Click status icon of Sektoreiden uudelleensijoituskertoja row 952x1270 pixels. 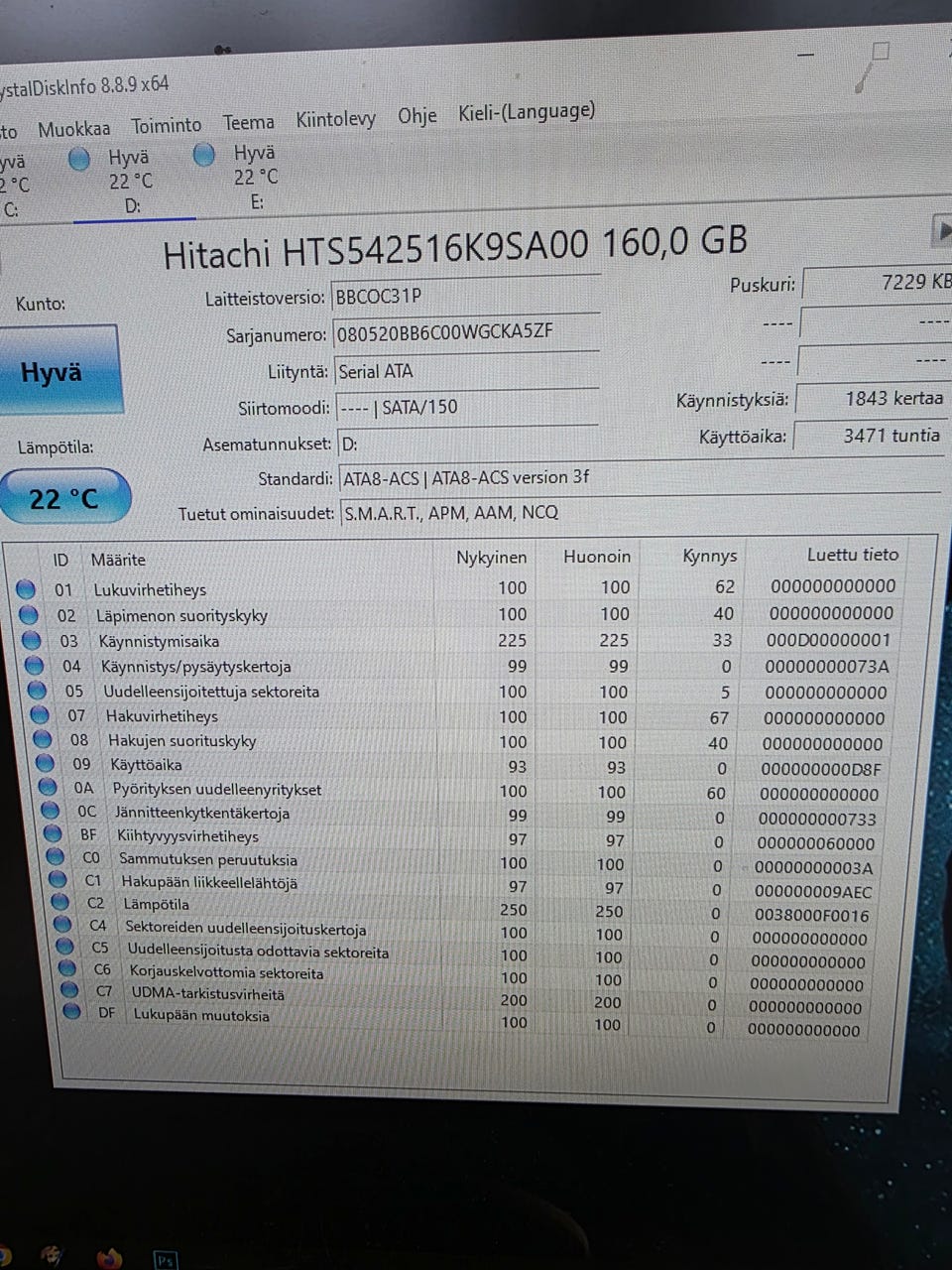[62, 925]
